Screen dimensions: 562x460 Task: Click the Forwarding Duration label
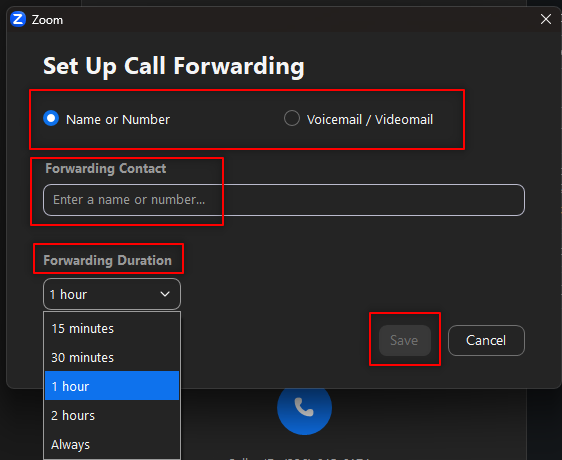[x=108, y=260]
